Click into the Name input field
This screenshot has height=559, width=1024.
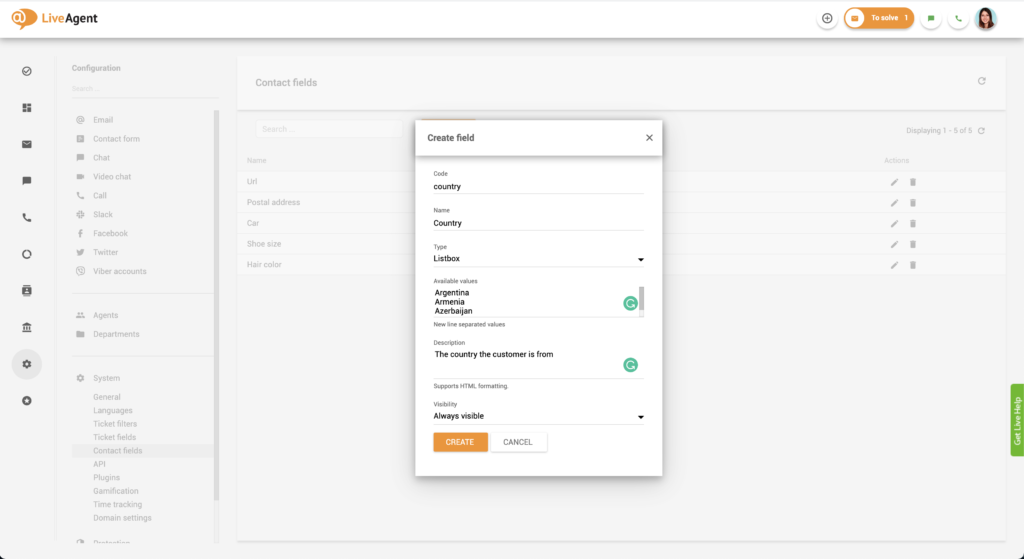(538, 223)
